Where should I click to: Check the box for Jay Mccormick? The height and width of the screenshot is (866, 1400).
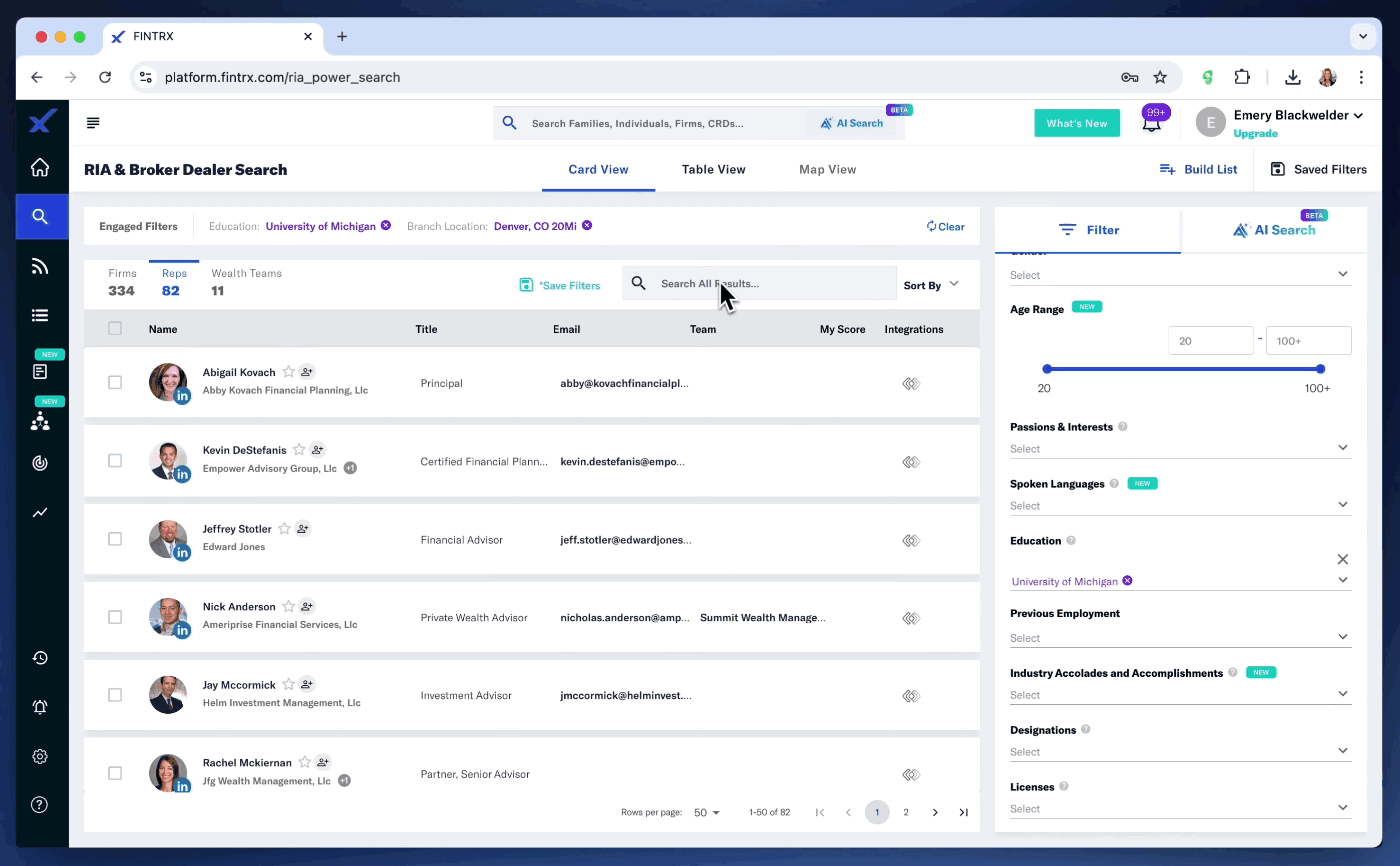[115, 695]
